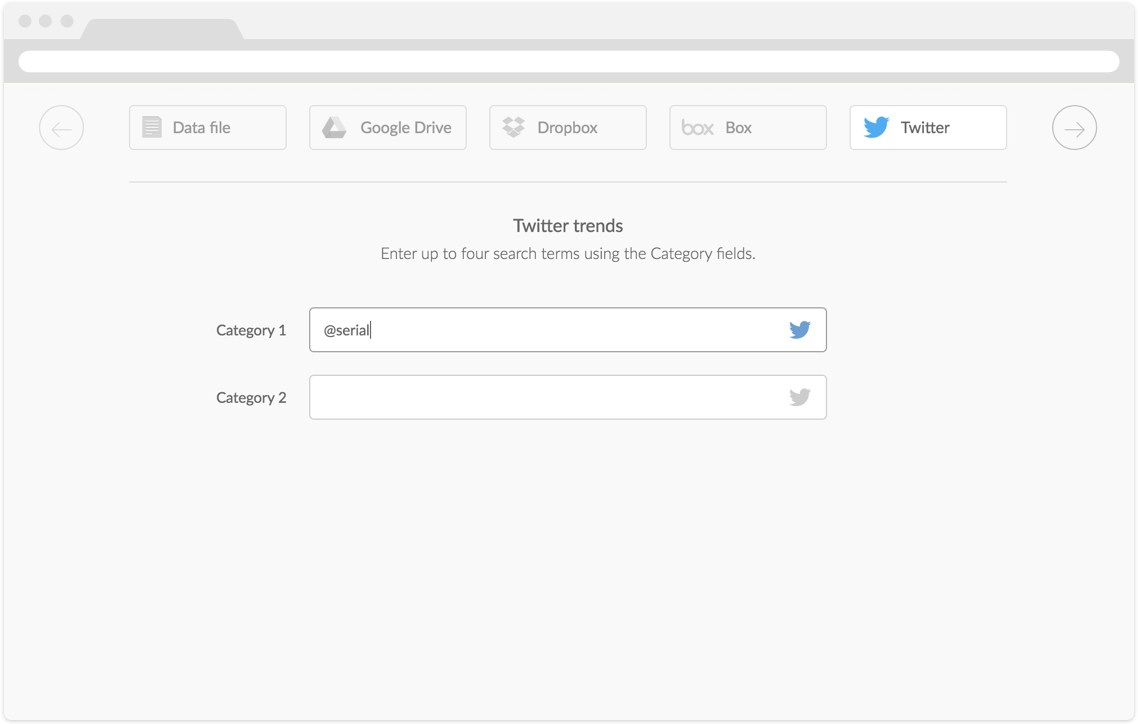Viewport: 1138px width, 724px height.
Task: Switch to the Google Drive source
Action: click(388, 128)
